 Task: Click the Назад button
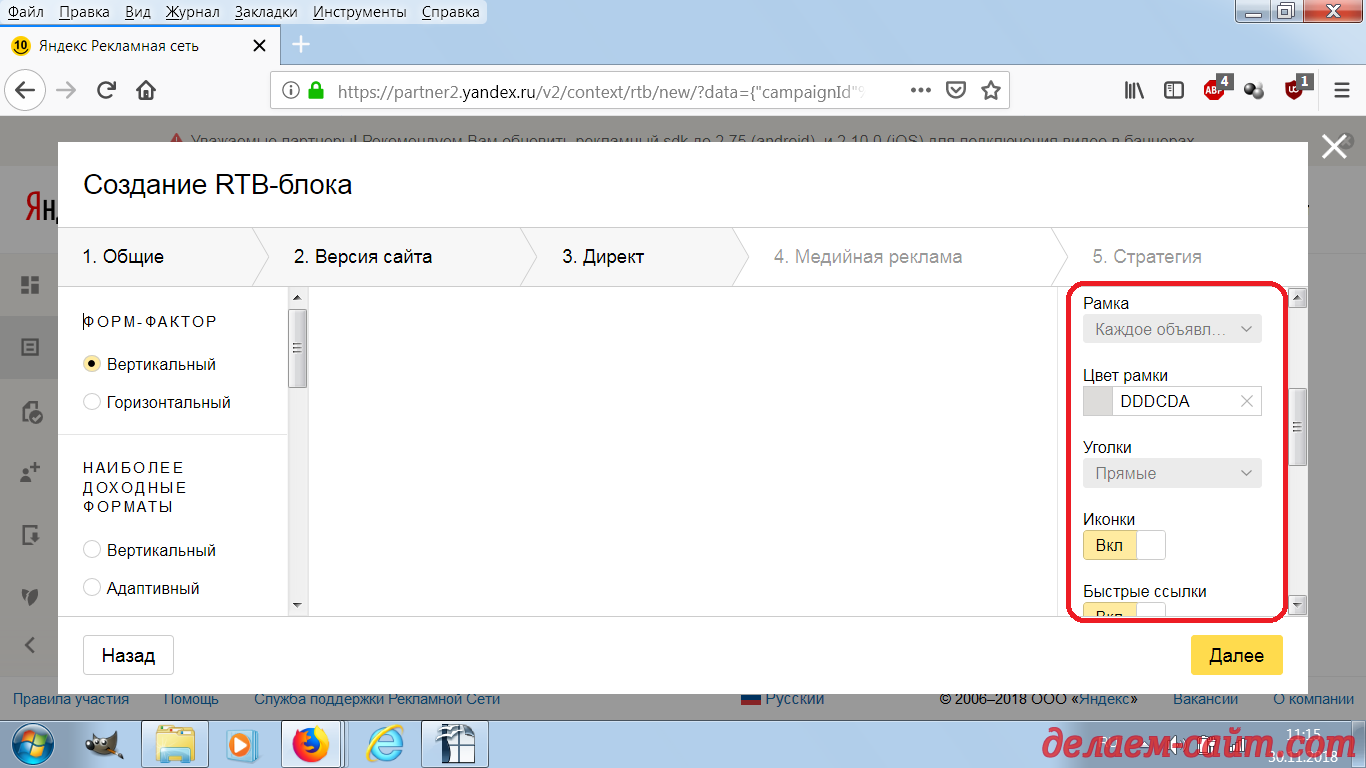click(128, 656)
